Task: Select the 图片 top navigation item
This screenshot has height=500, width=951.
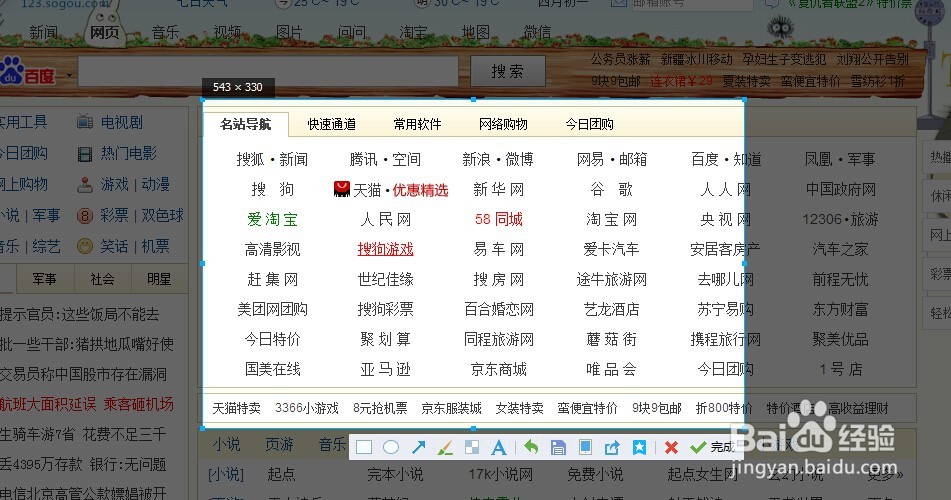Action: (289, 32)
